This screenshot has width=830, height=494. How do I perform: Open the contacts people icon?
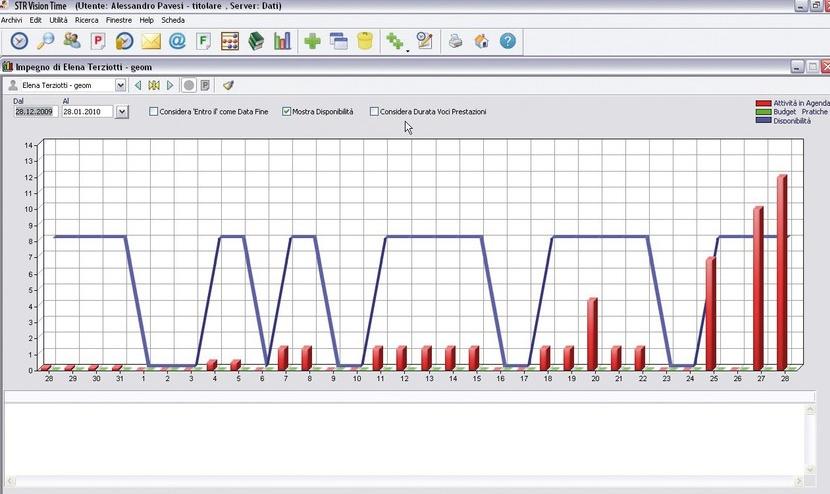click(72, 41)
